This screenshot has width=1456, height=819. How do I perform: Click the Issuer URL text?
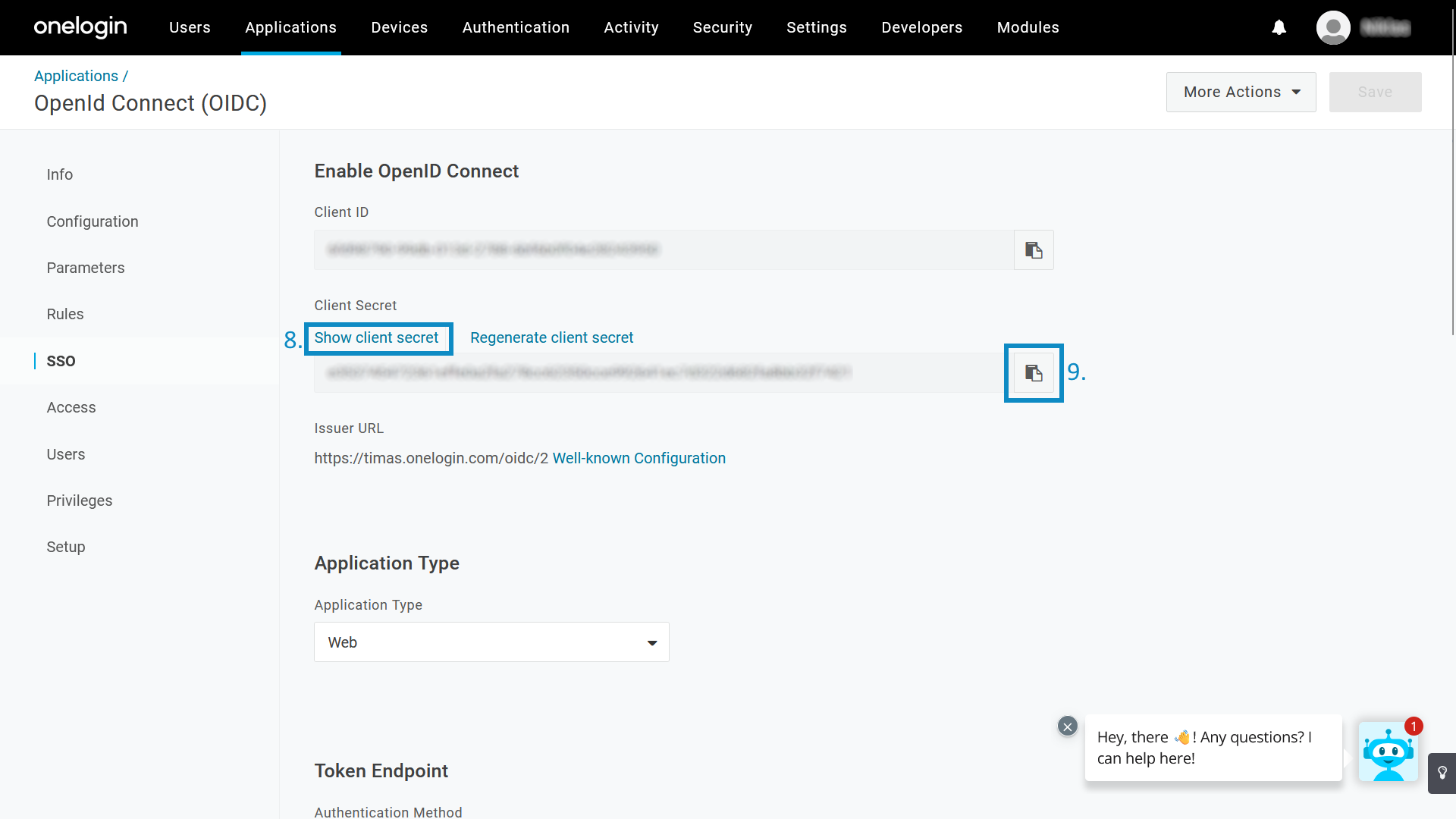click(x=431, y=458)
